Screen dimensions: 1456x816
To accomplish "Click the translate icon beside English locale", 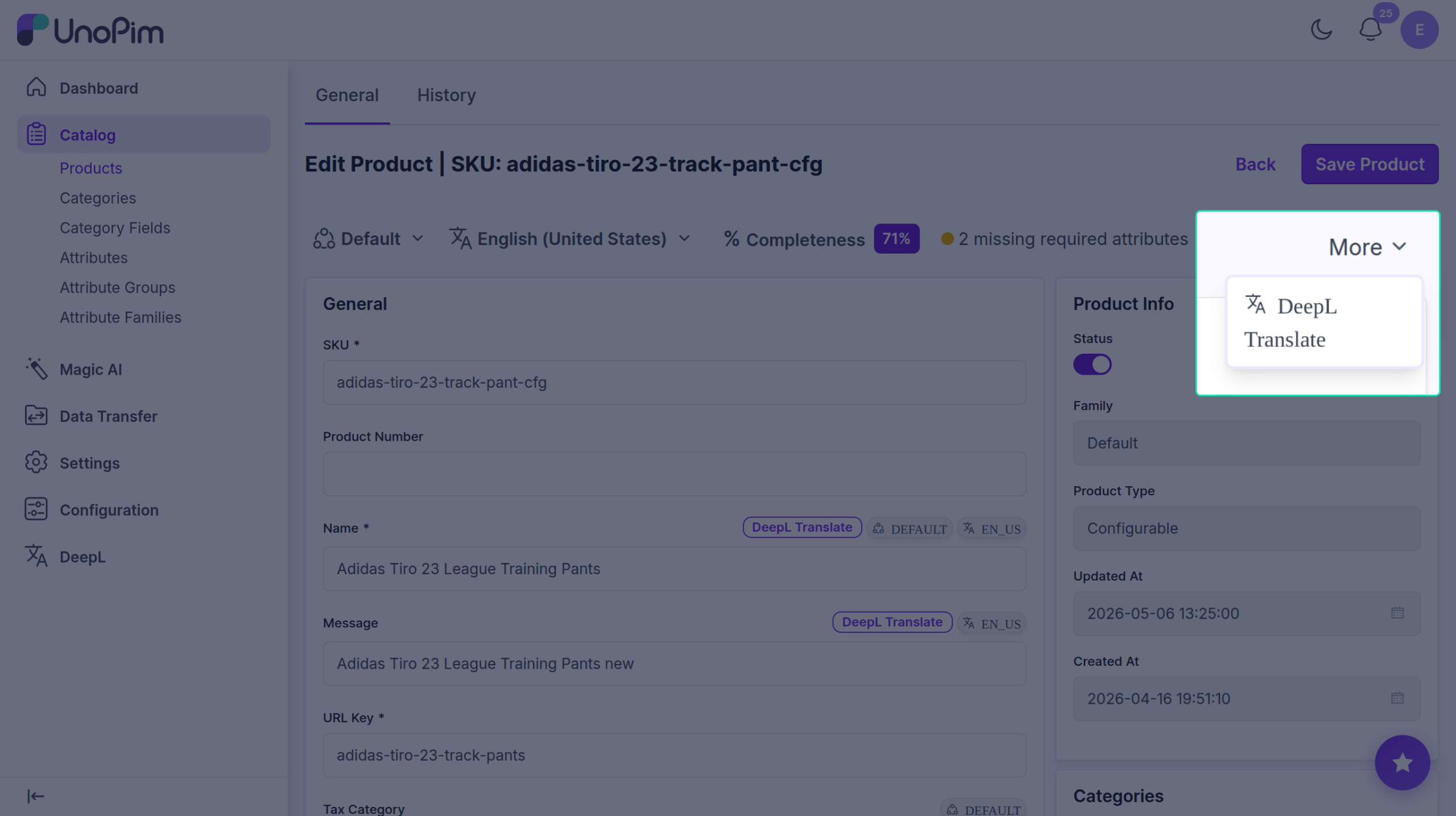I will [x=460, y=239].
